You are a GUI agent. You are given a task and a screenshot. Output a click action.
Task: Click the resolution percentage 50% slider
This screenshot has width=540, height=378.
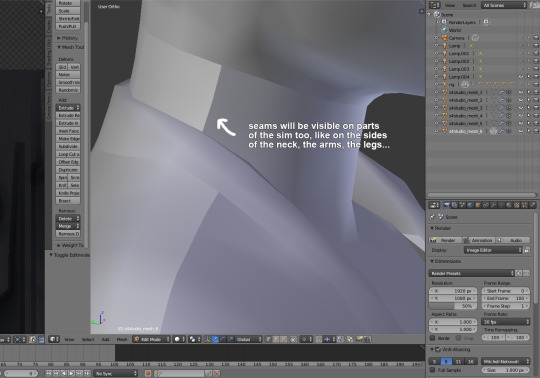point(453,306)
